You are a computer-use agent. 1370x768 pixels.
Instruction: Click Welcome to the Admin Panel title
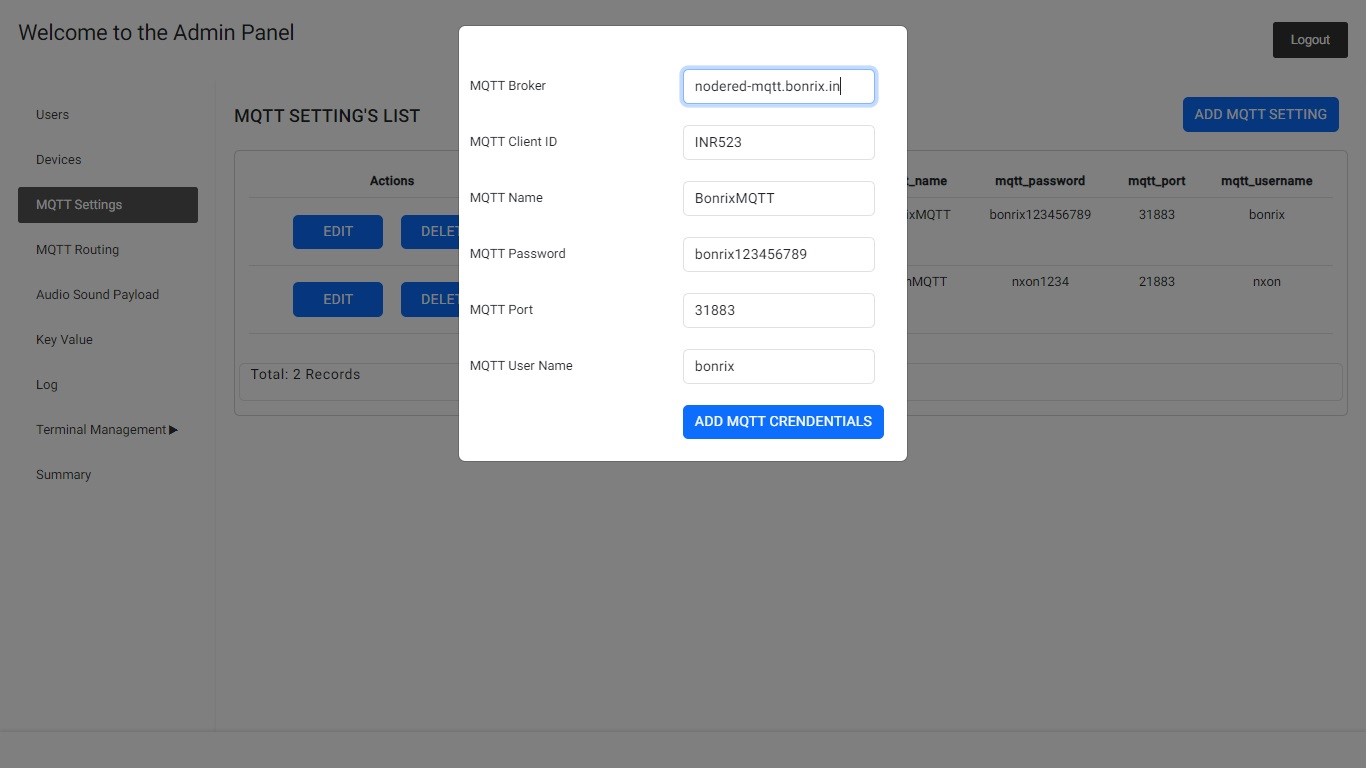pyautogui.click(x=156, y=32)
